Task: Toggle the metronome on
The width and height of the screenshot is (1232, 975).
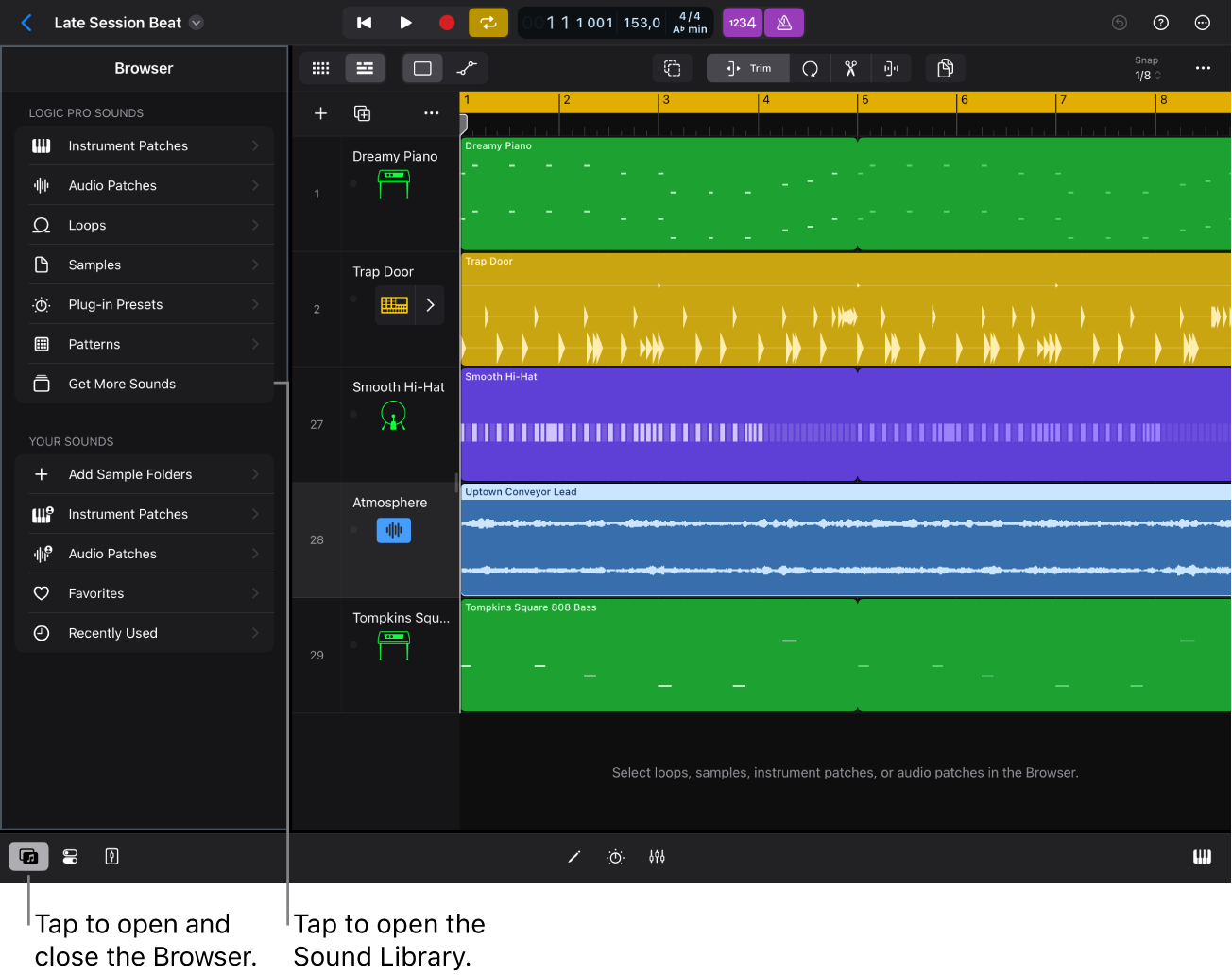Action: 784,22
